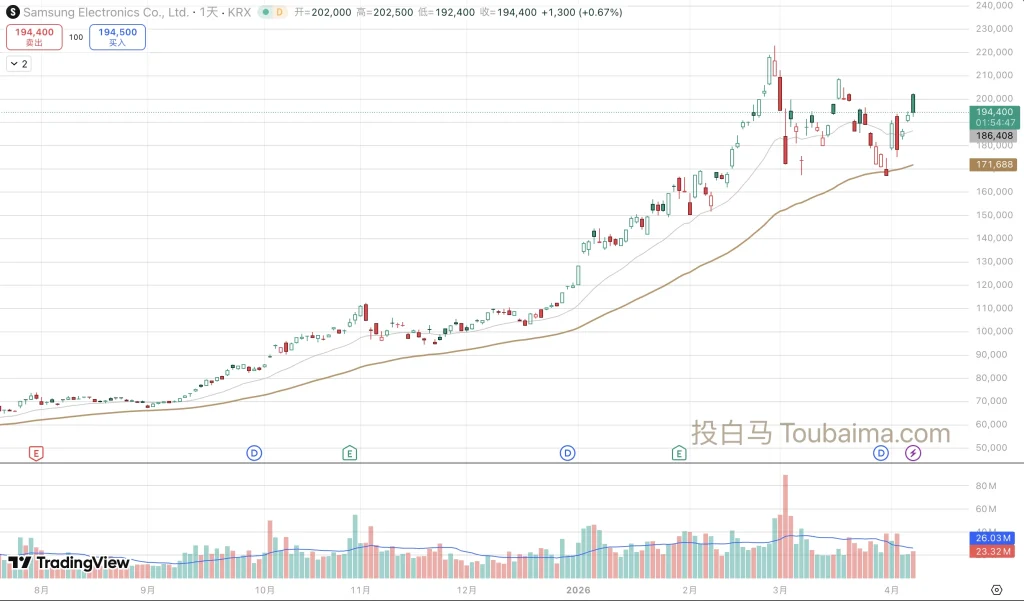
Task: Click the orange D data badge in header
Action: pos(278,12)
